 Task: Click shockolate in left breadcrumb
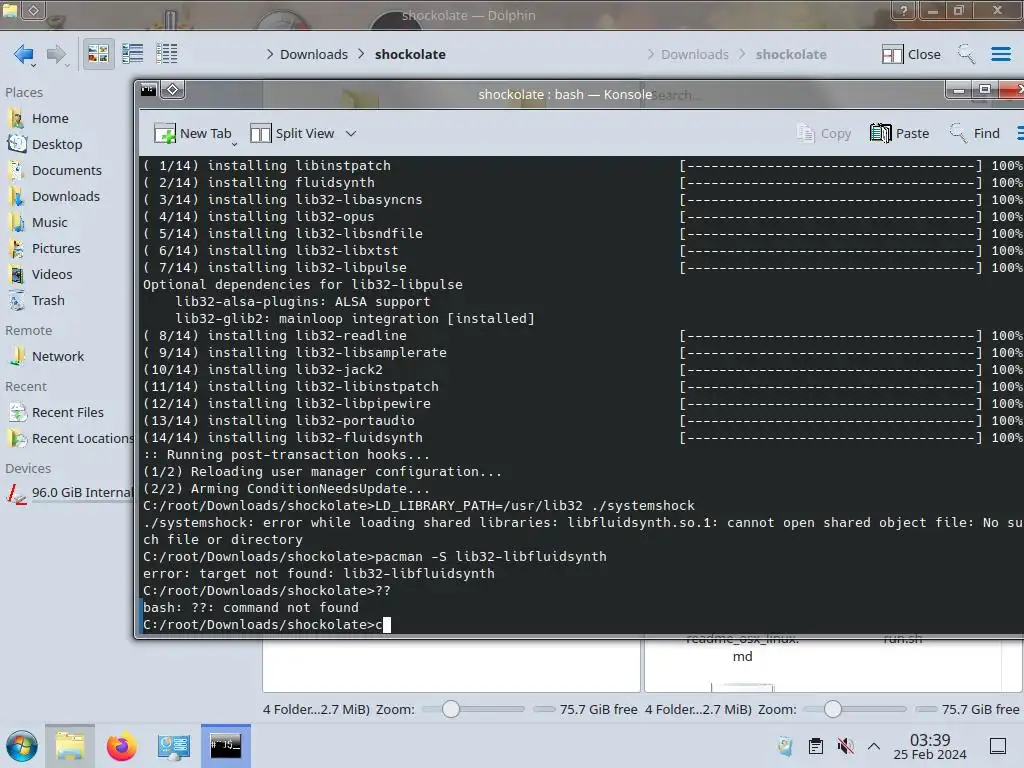pos(410,54)
